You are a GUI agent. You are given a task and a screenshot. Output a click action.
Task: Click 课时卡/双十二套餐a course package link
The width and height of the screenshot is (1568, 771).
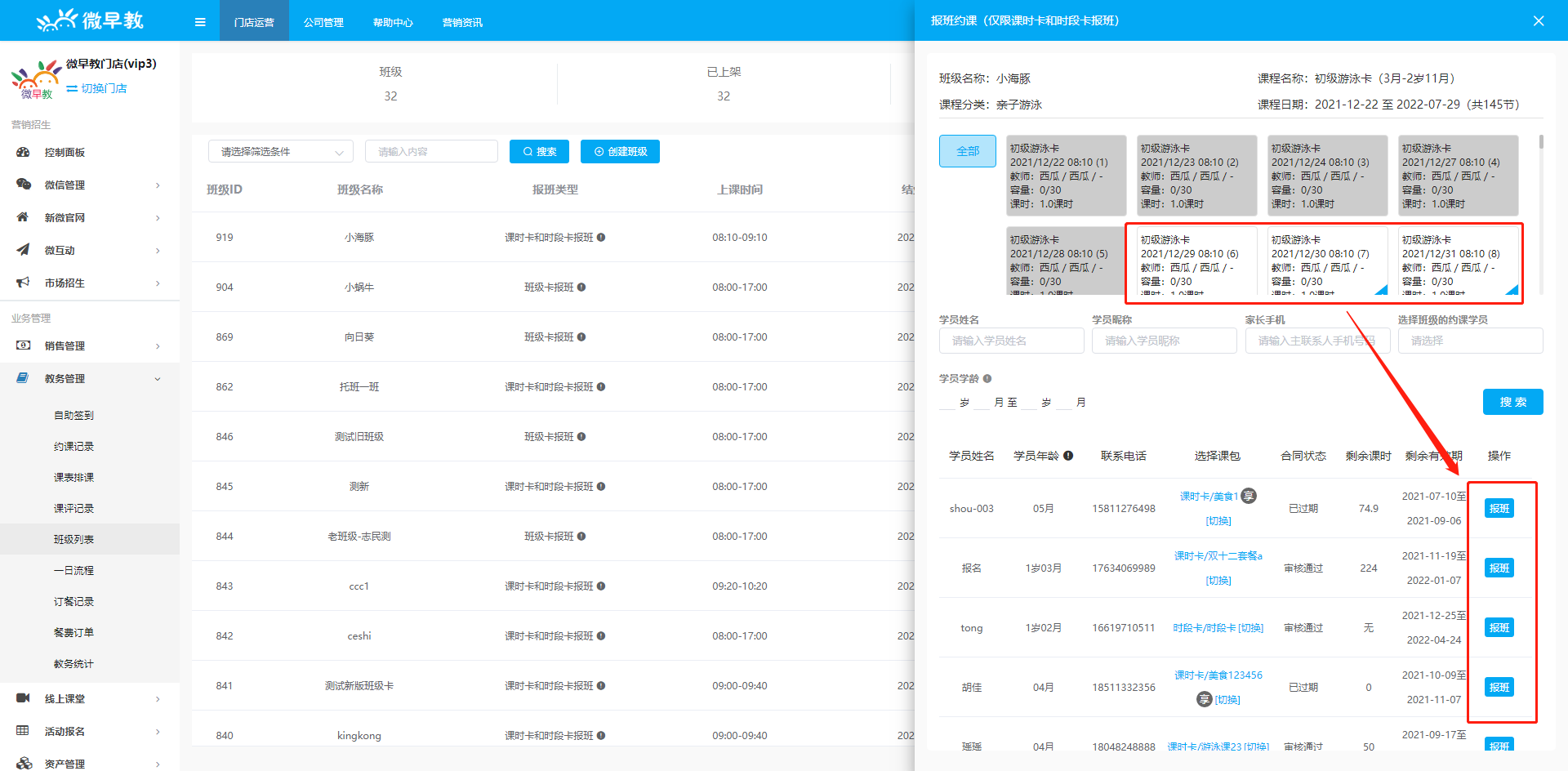coord(1218,556)
